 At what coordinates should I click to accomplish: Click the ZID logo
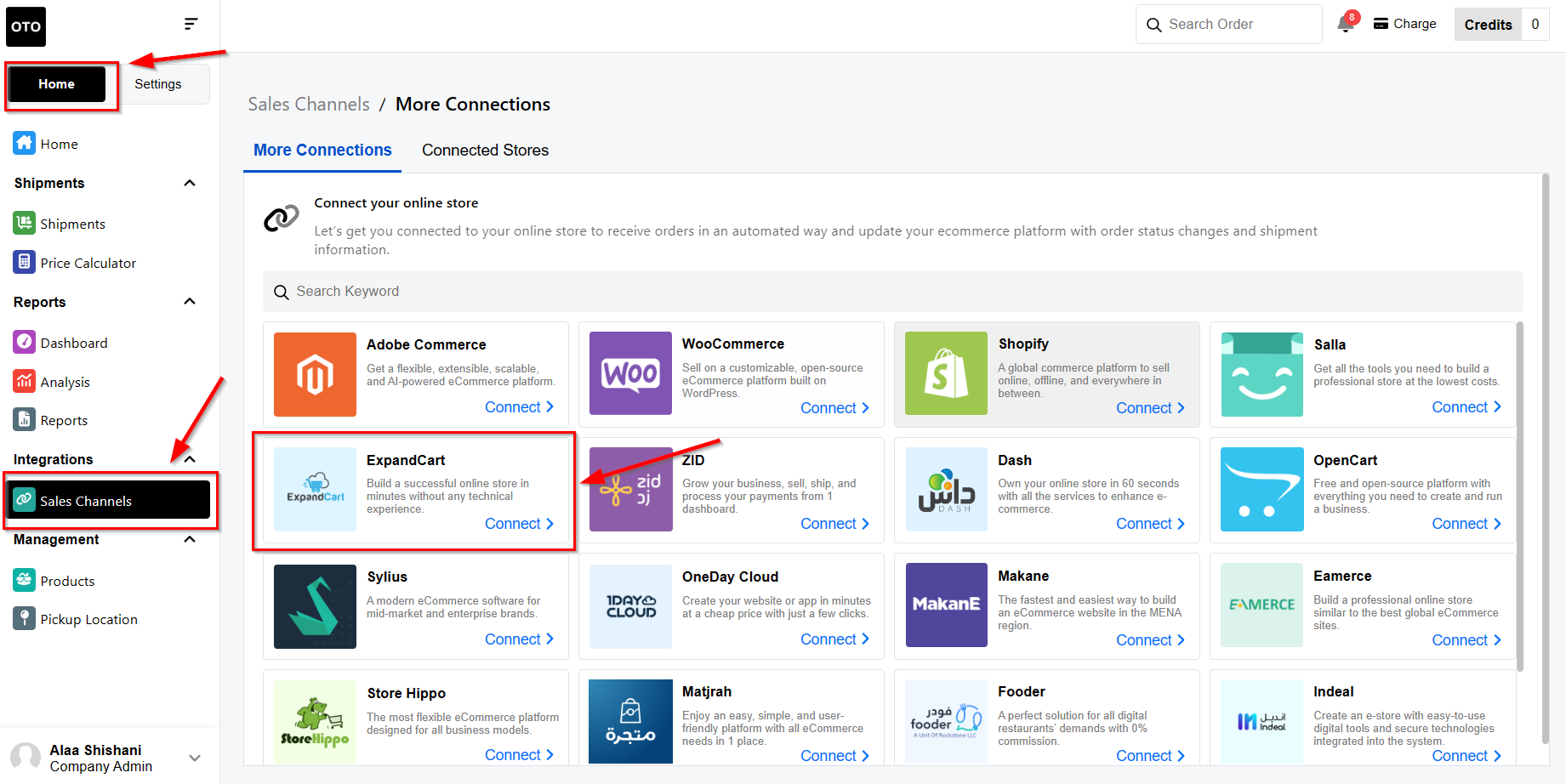[x=630, y=490]
